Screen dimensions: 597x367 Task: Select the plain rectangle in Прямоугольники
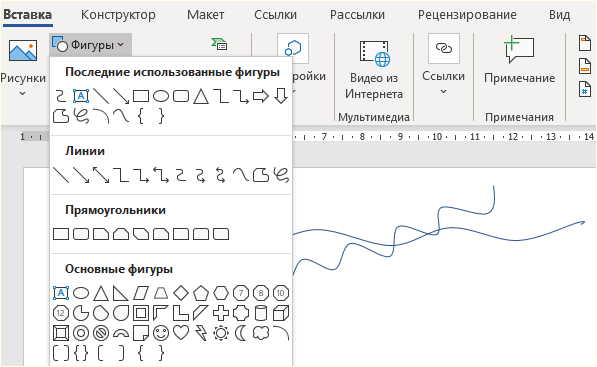[61, 234]
